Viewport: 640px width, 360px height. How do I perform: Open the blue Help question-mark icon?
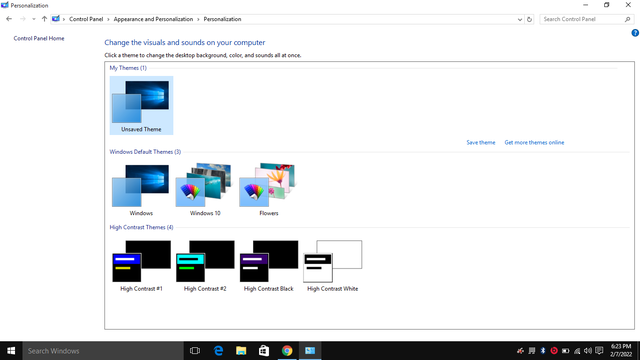(x=635, y=33)
